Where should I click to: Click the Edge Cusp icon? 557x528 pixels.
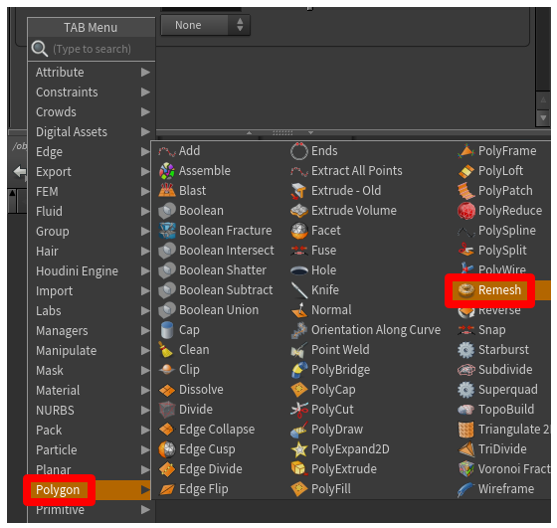tap(167, 449)
